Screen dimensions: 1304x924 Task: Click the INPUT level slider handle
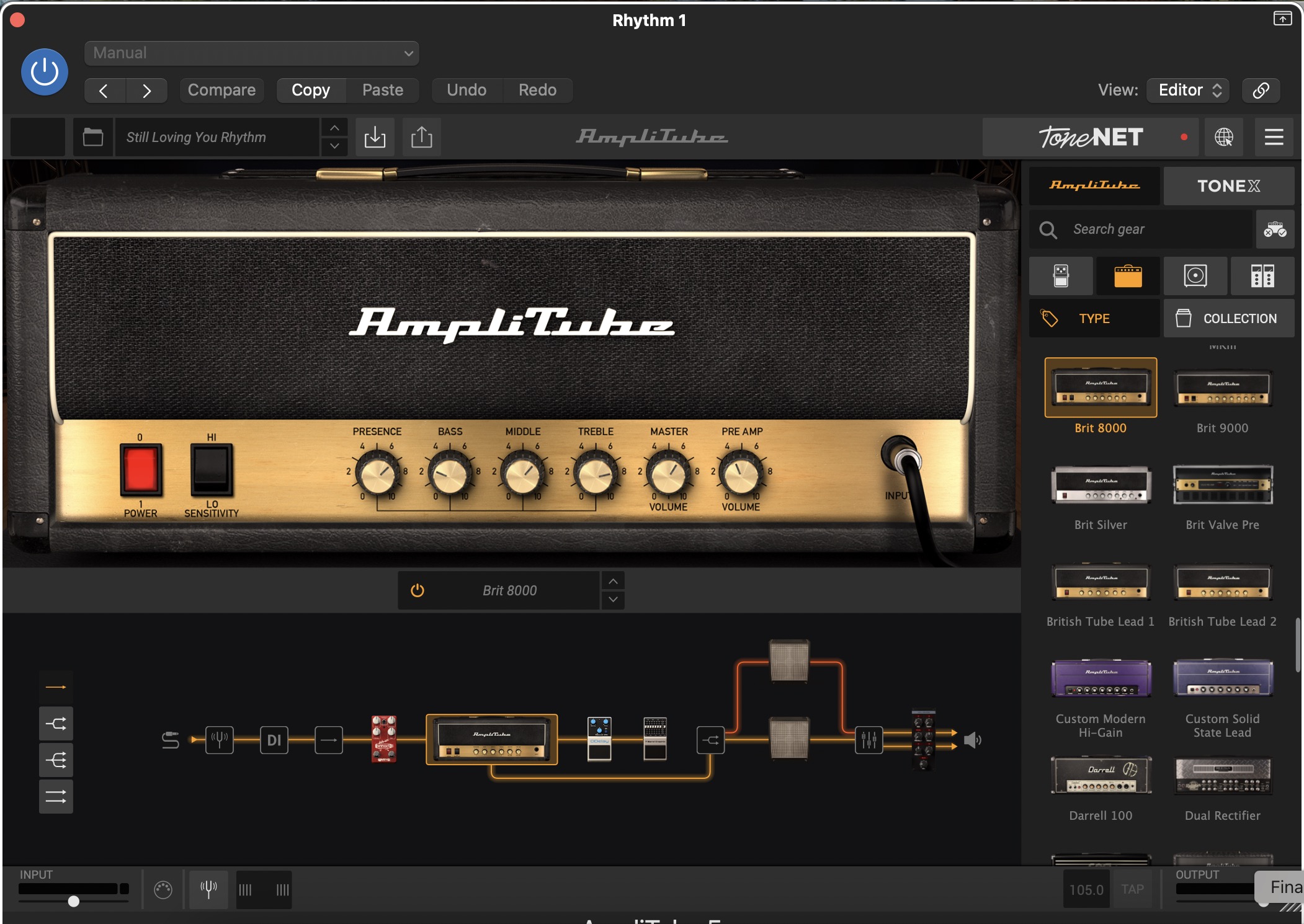click(x=74, y=901)
